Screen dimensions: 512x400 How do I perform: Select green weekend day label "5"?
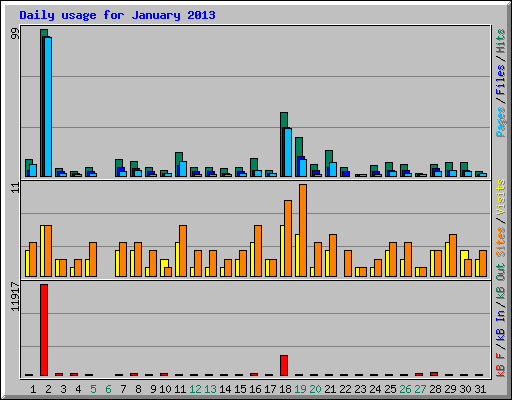(x=93, y=389)
